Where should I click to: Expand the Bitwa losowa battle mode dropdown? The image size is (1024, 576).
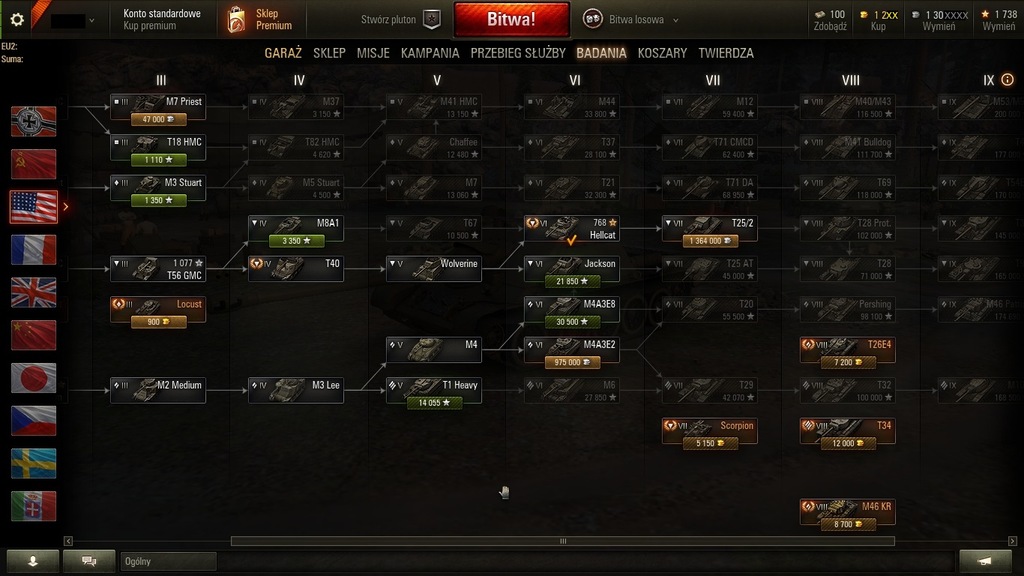point(675,20)
